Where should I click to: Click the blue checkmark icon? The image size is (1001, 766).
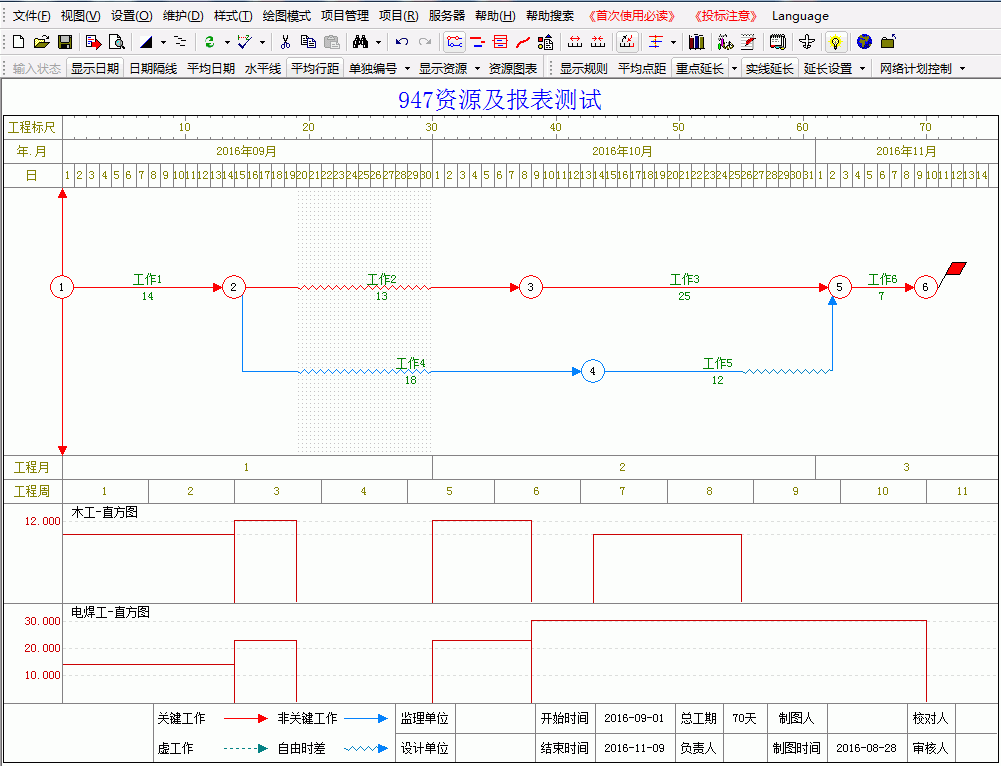(245, 42)
